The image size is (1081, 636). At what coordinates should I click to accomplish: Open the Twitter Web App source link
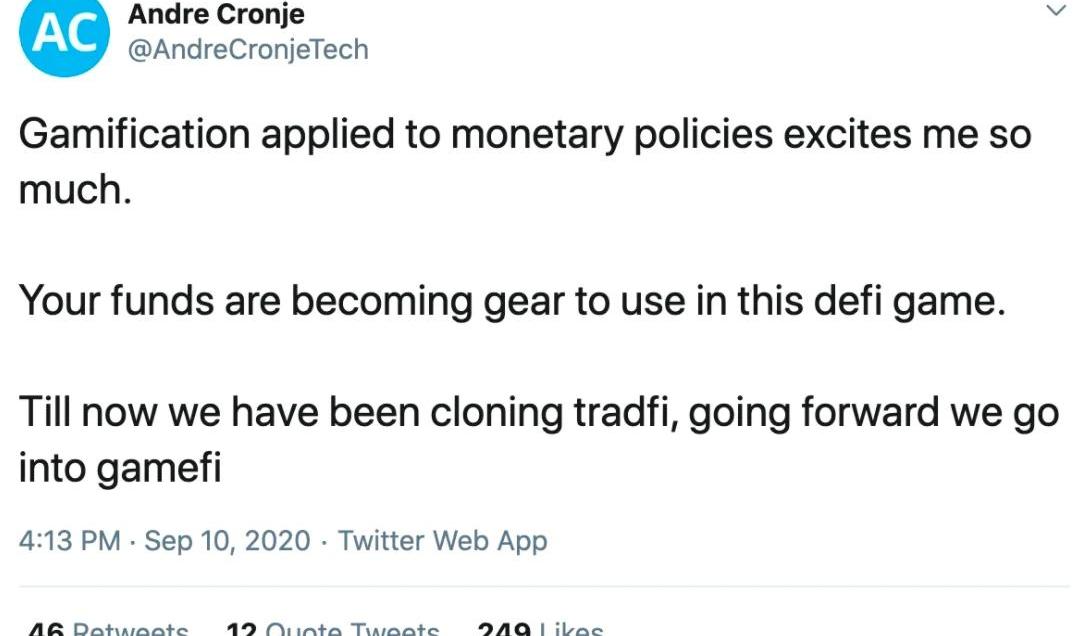[442, 542]
